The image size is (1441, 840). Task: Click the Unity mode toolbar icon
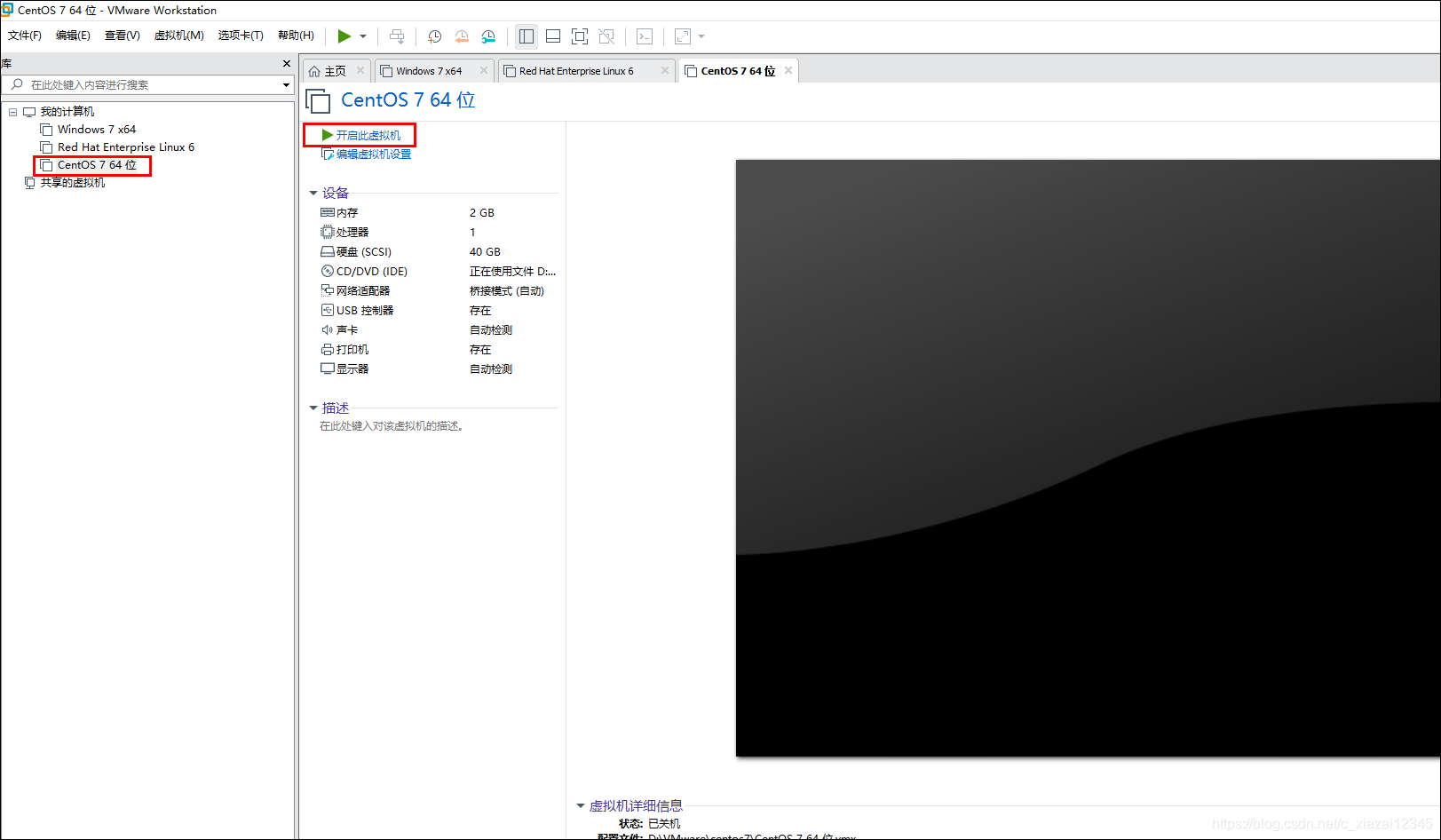click(x=606, y=36)
